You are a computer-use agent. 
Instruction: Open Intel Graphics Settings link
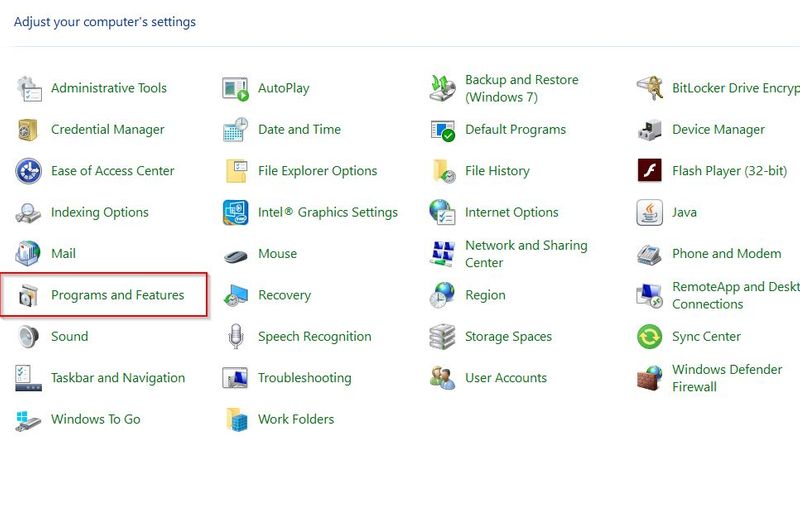(x=328, y=212)
